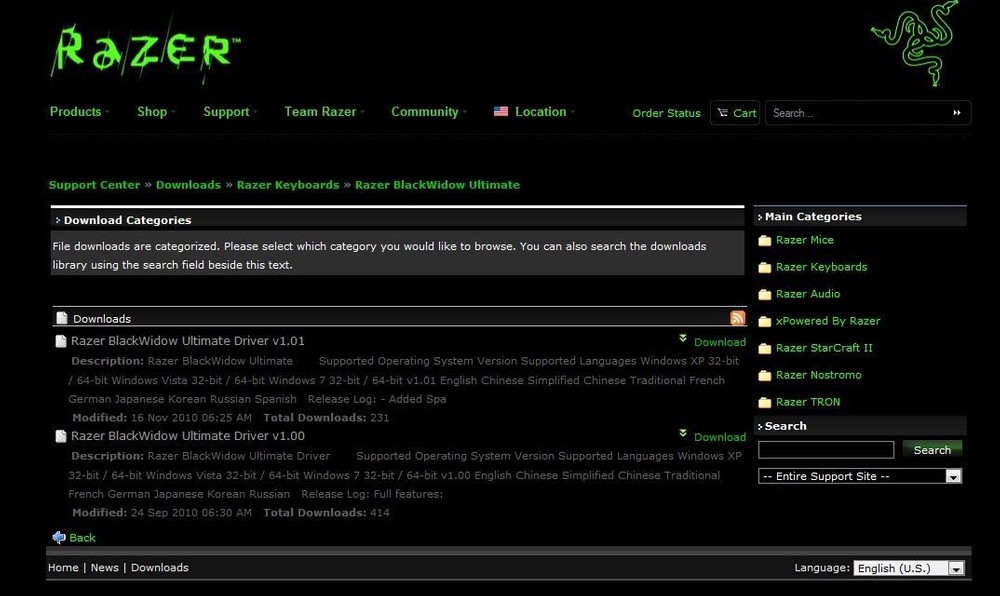Click the document icon in Downloads header
This screenshot has height=596, width=1000.
coord(62,318)
